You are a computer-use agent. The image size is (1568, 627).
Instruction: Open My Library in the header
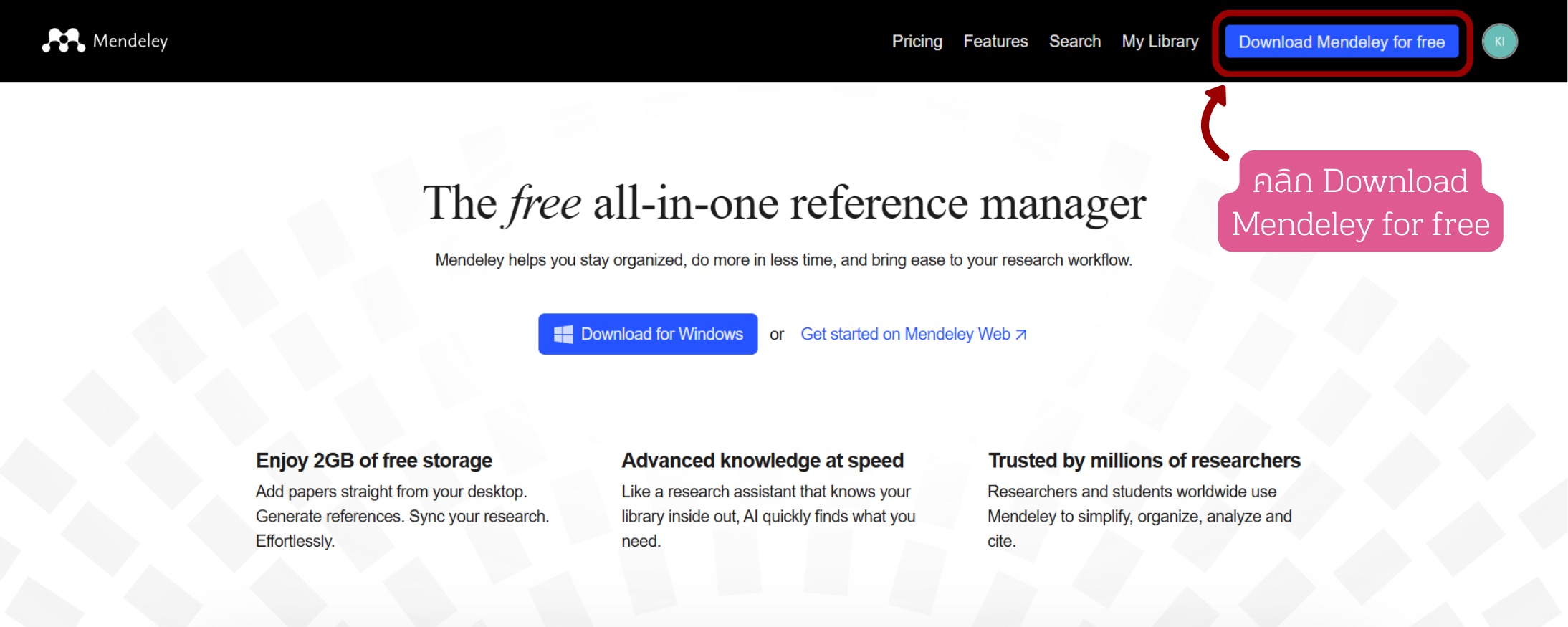pos(1160,42)
